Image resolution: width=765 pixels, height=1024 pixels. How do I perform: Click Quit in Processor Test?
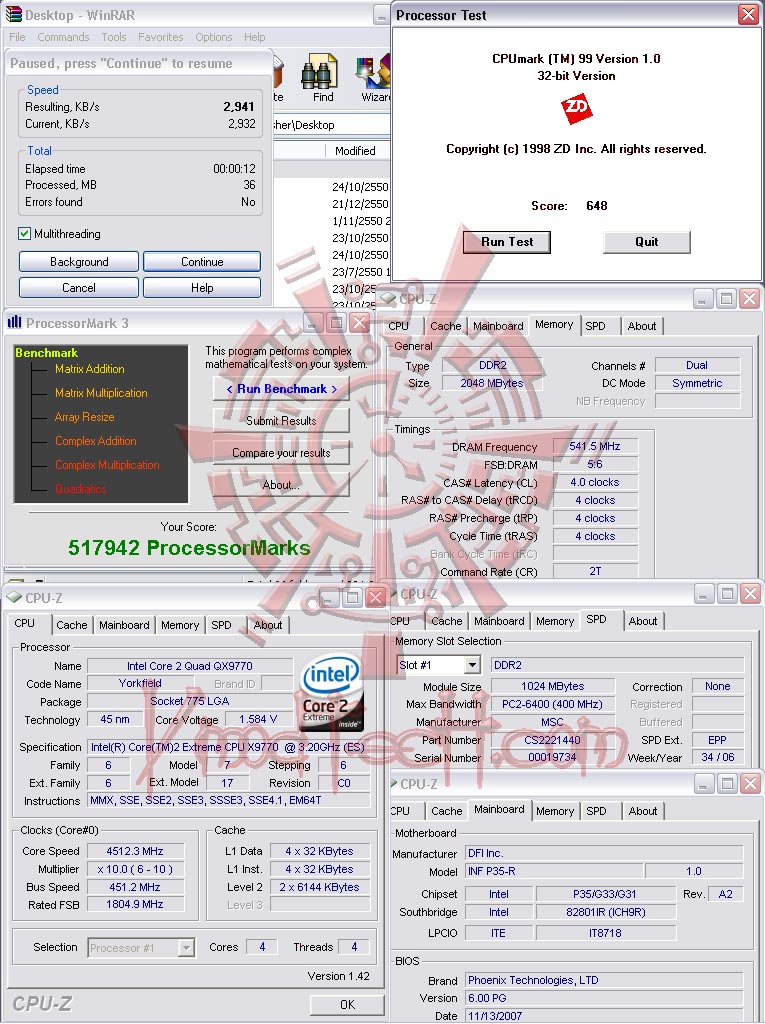coord(647,242)
